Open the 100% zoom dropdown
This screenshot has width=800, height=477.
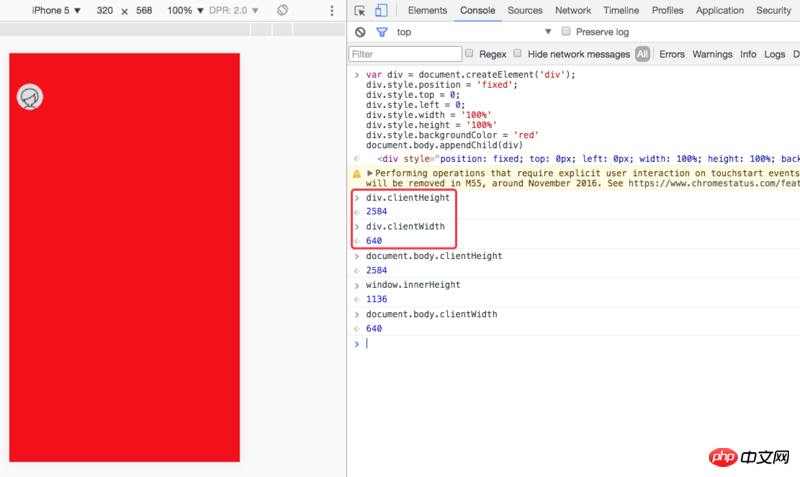[184, 10]
